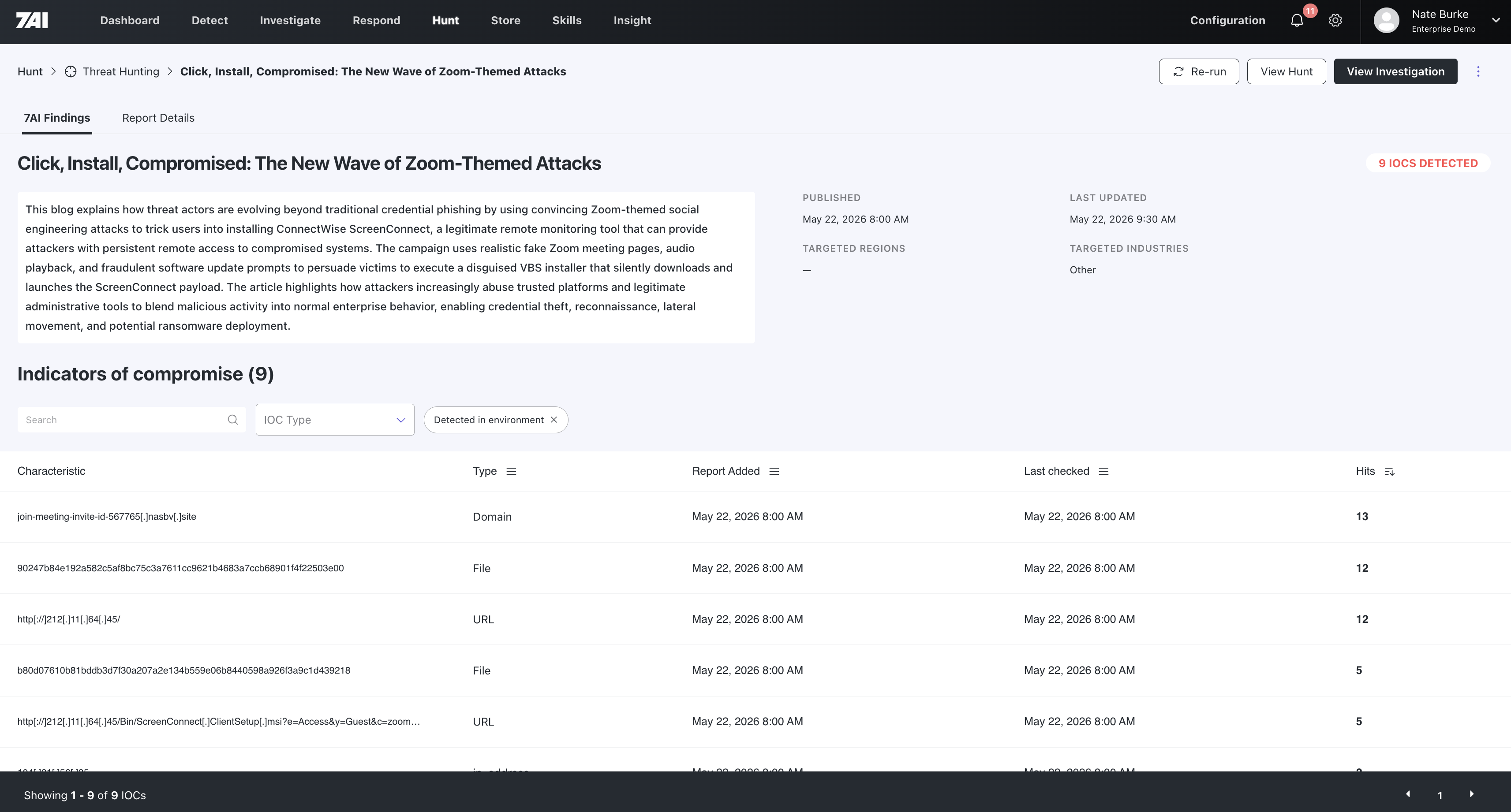Viewport: 1511px width, 812px height.
Task: Click the Re-run button
Action: point(1199,71)
